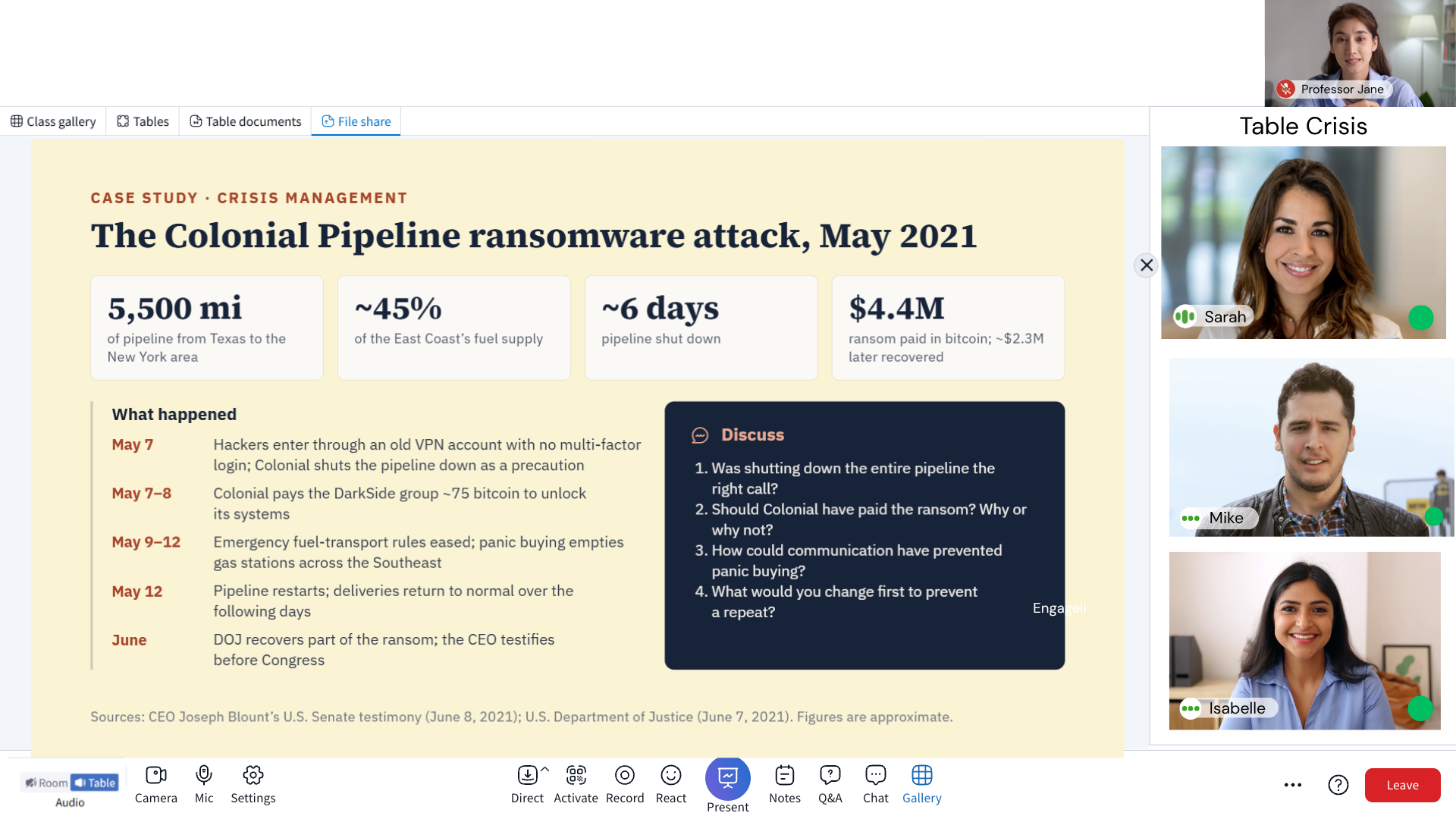Click the '5,500 mi' pipeline stat
Viewport: 1456px width, 819px height.
tap(206, 328)
